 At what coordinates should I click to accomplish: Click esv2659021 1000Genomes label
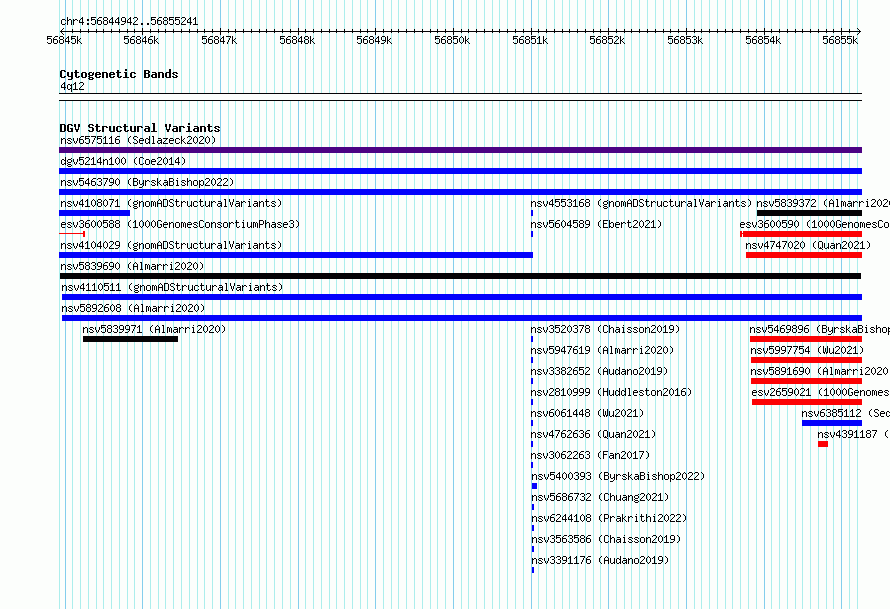(x=821, y=392)
